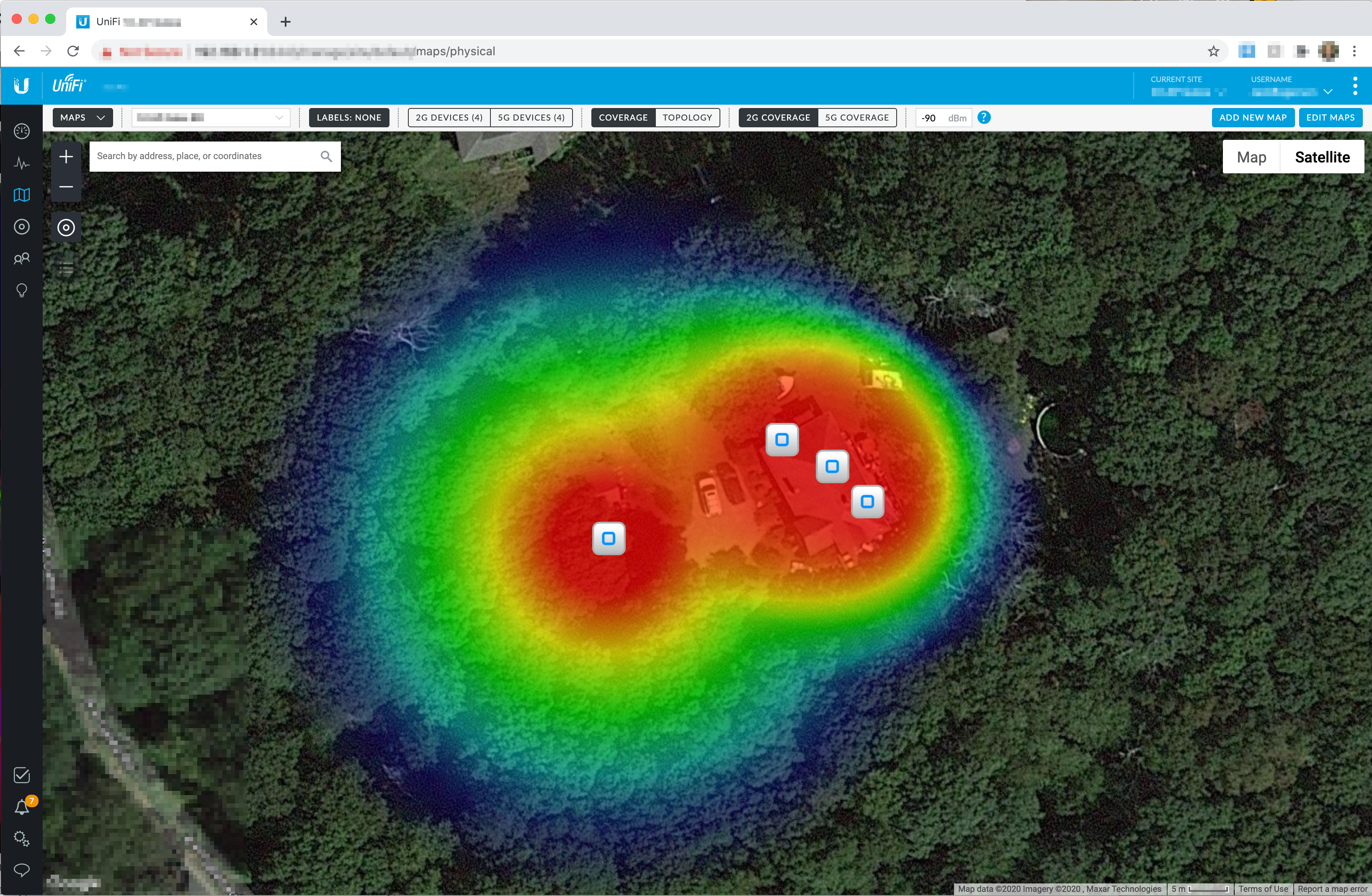Click the locate/recenter target button on map

tap(66, 228)
